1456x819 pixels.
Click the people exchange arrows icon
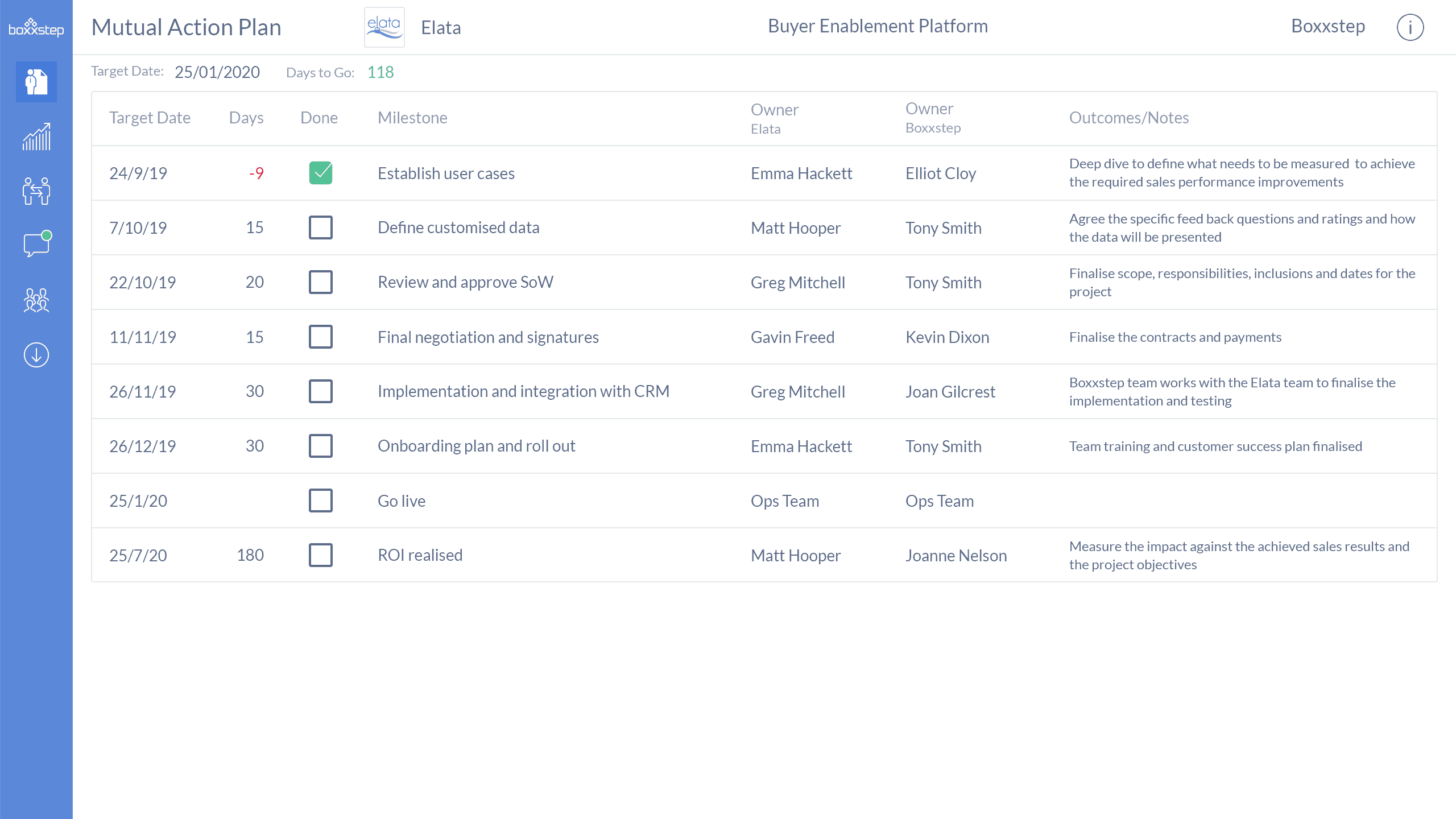pyautogui.click(x=36, y=191)
